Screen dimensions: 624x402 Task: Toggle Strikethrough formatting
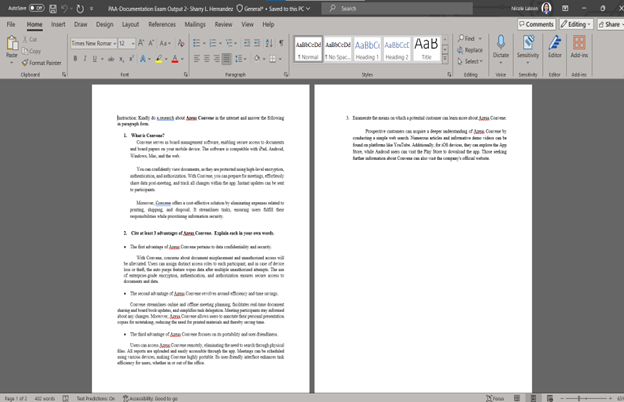(x=111, y=59)
